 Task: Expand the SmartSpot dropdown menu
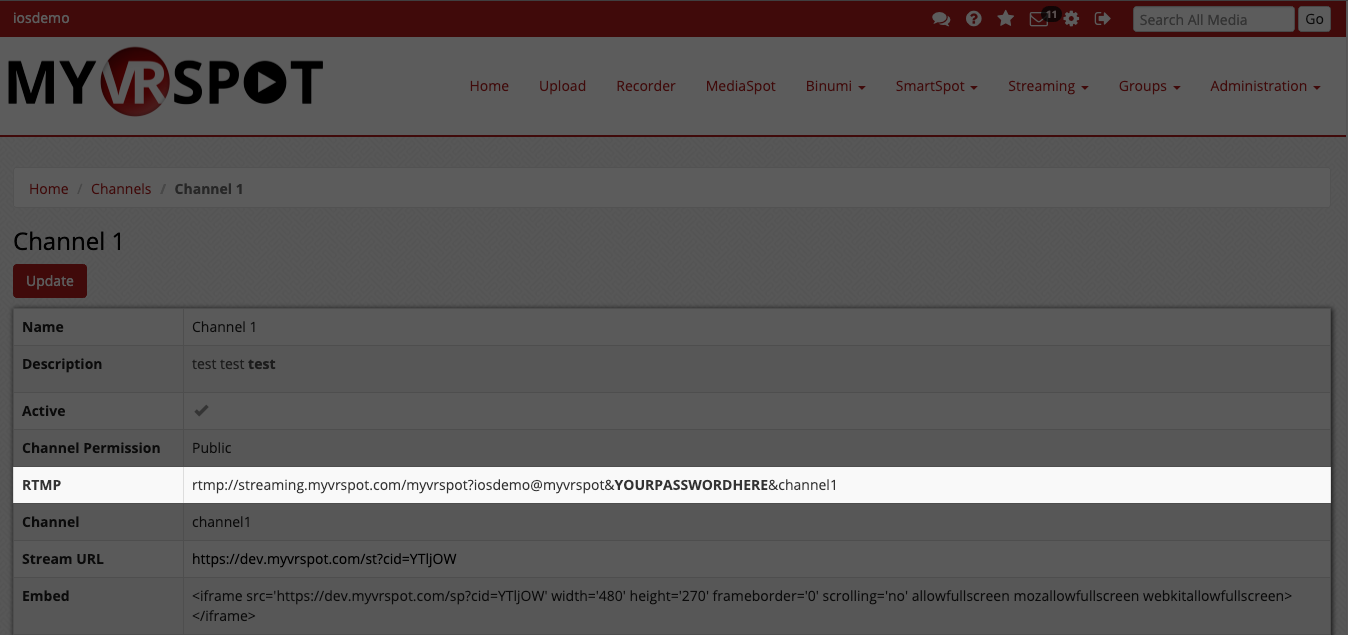click(x=937, y=86)
